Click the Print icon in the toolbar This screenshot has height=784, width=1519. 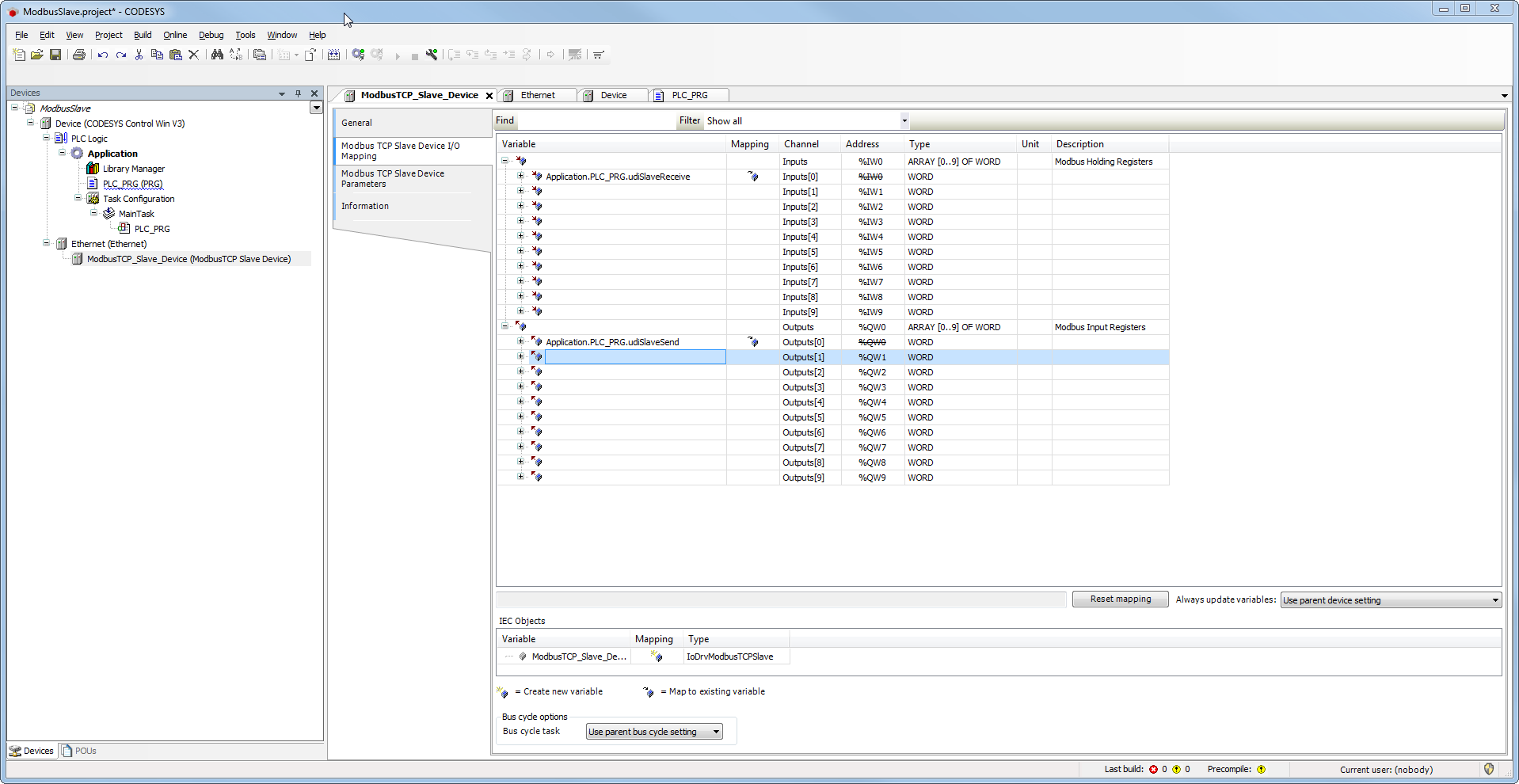tap(79, 55)
